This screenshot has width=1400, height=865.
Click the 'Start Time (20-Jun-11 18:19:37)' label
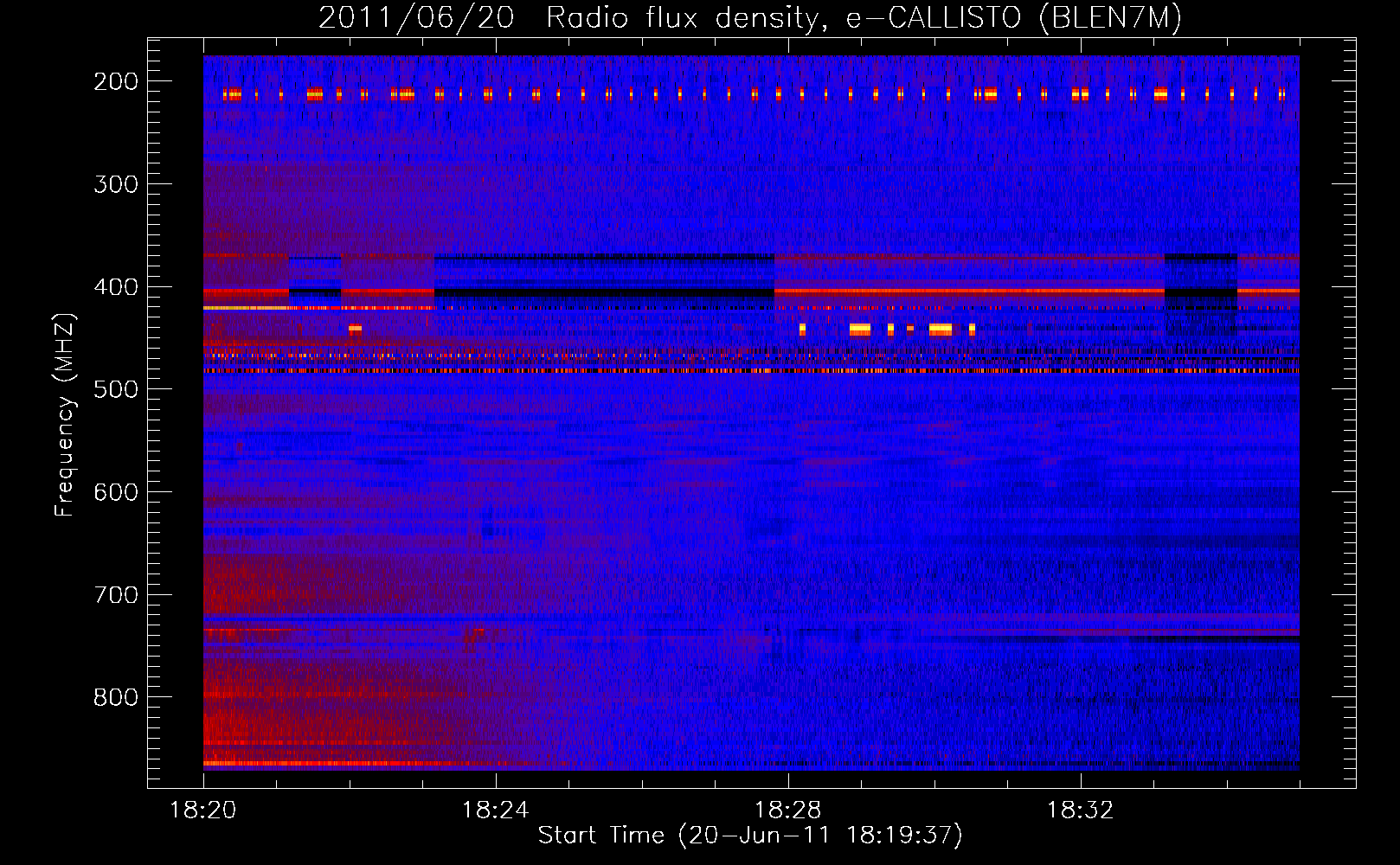point(750,836)
